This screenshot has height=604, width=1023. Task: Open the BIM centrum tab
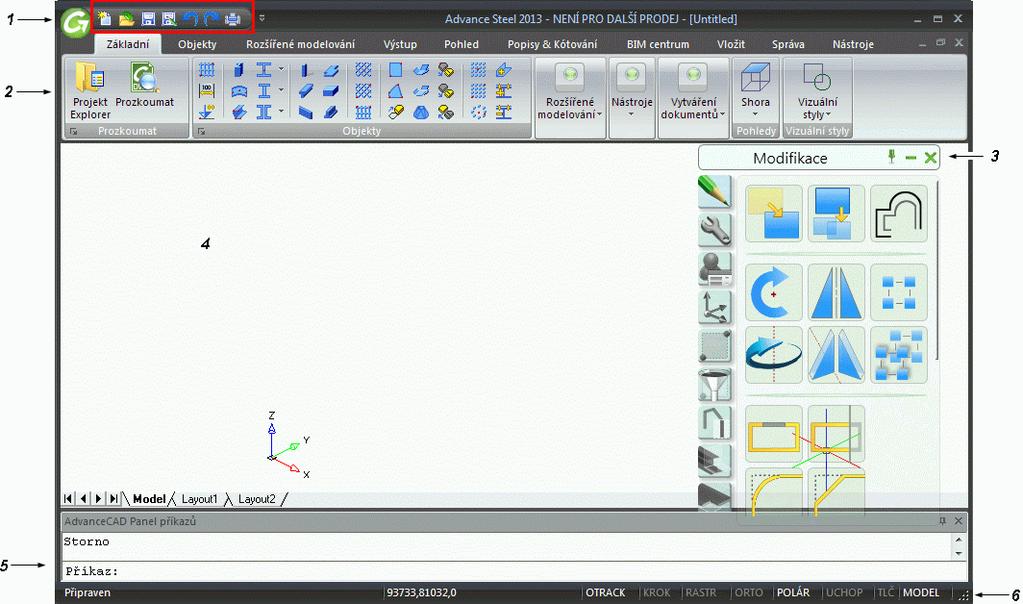[658, 44]
